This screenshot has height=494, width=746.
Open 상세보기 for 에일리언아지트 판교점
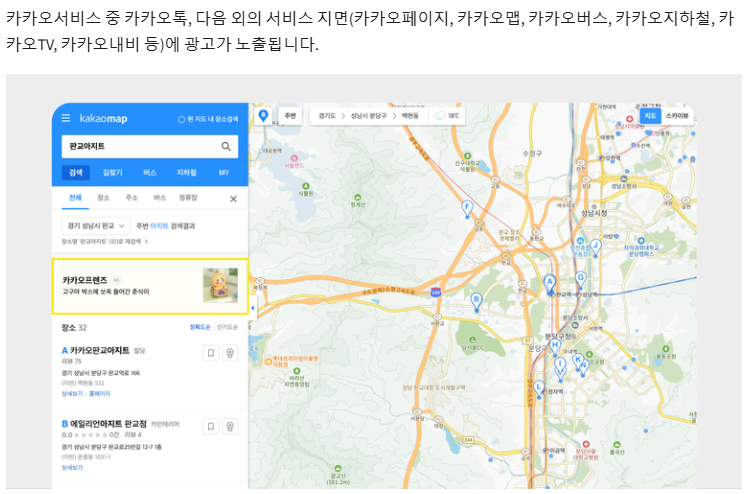click(72, 468)
